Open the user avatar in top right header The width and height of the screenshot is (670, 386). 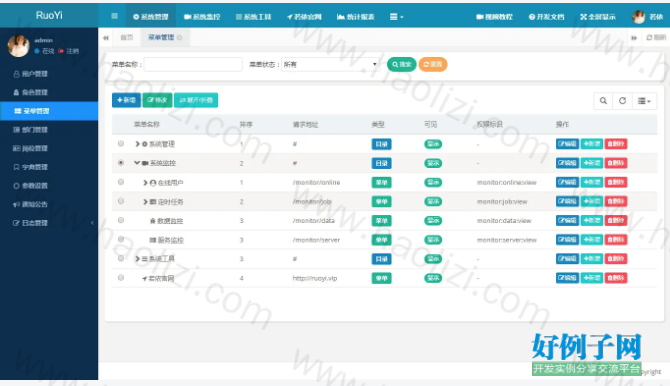tap(638, 17)
